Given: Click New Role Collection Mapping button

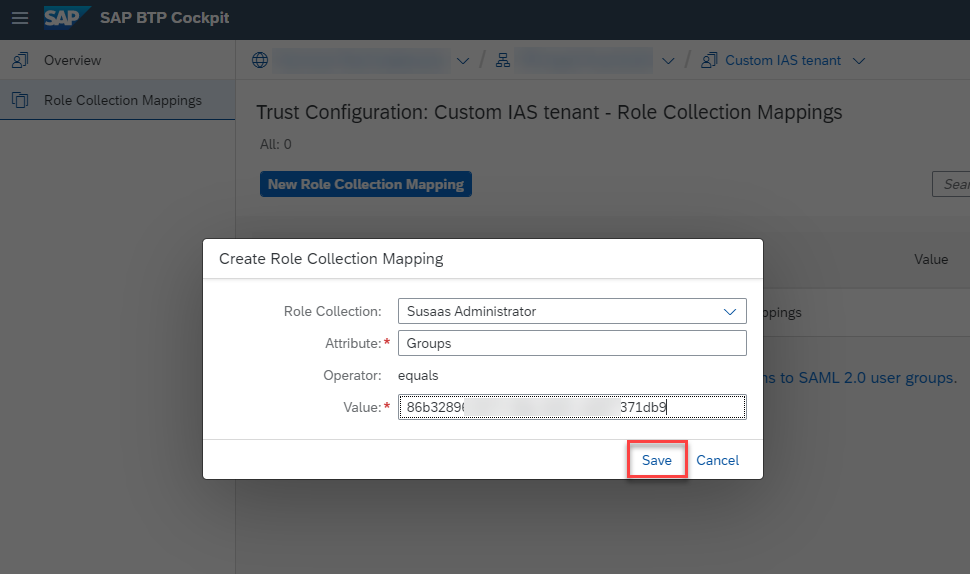Looking at the screenshot, I should pos(366,184).
